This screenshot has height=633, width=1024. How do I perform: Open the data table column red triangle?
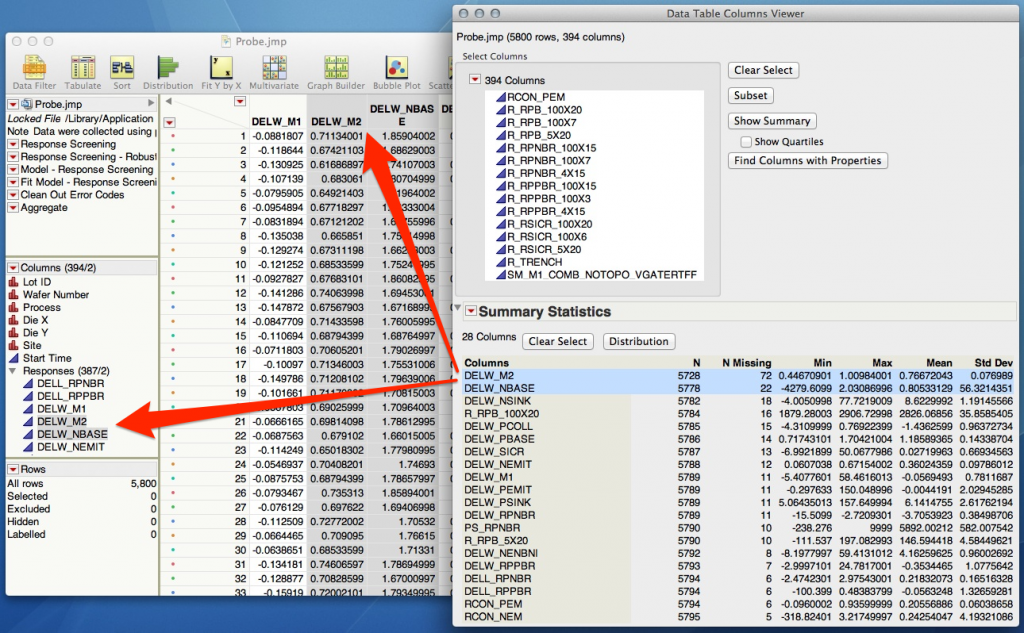click(240, 102)
